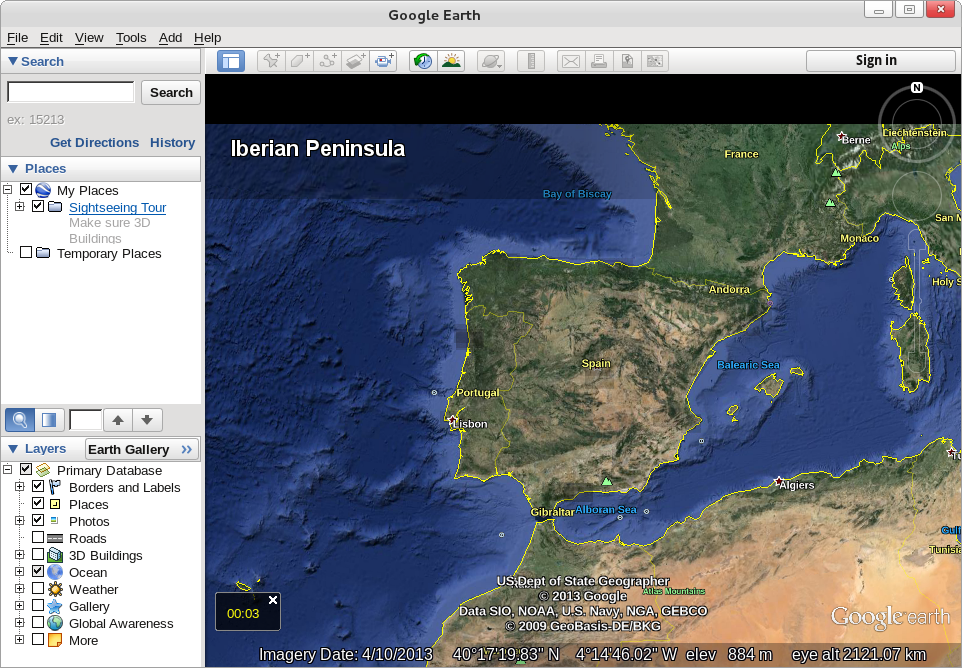Click the Add Polygon tool

click(299, 61)
